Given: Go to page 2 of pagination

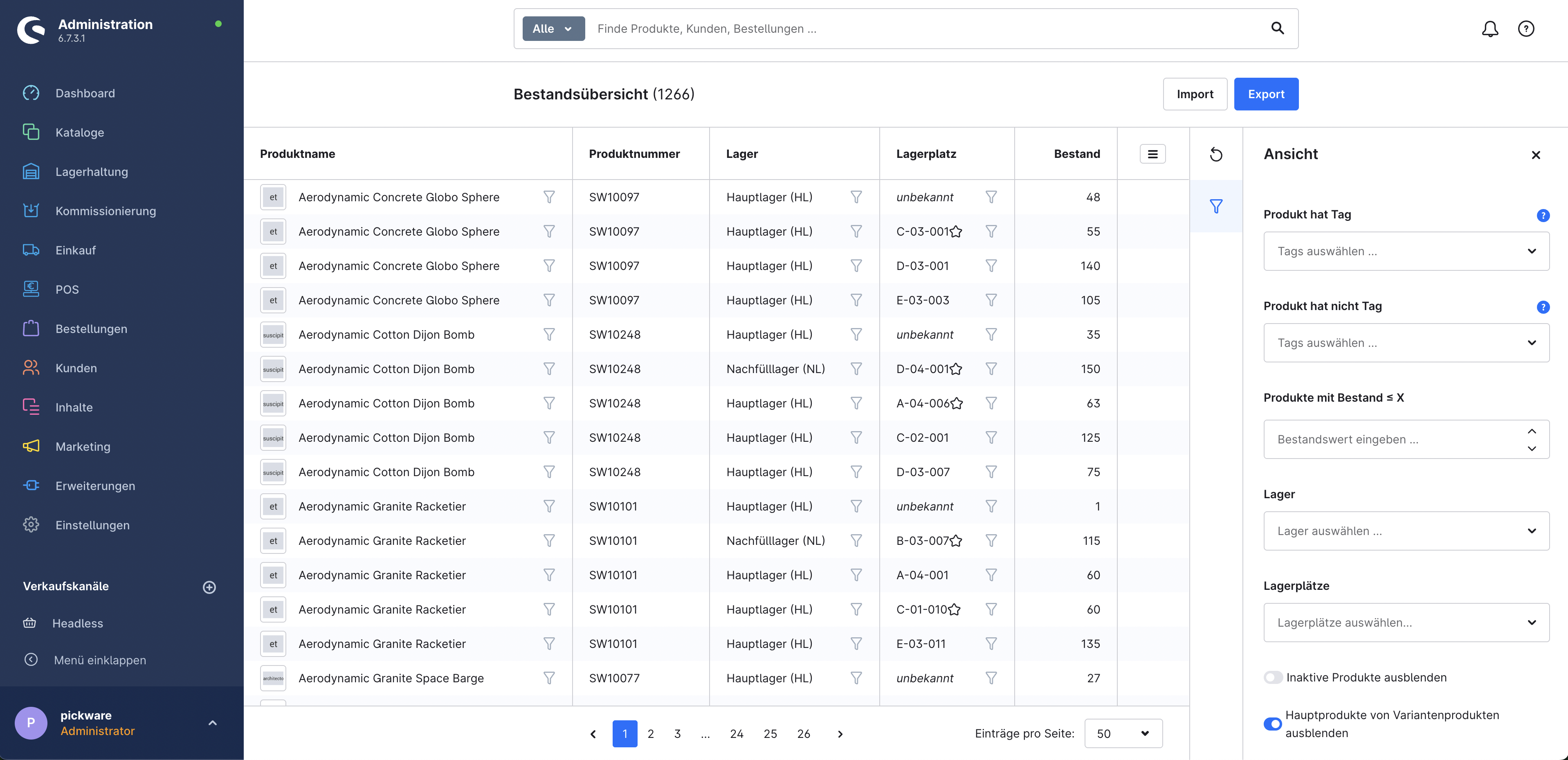Looking at the screenshot, I should (651, 734).
